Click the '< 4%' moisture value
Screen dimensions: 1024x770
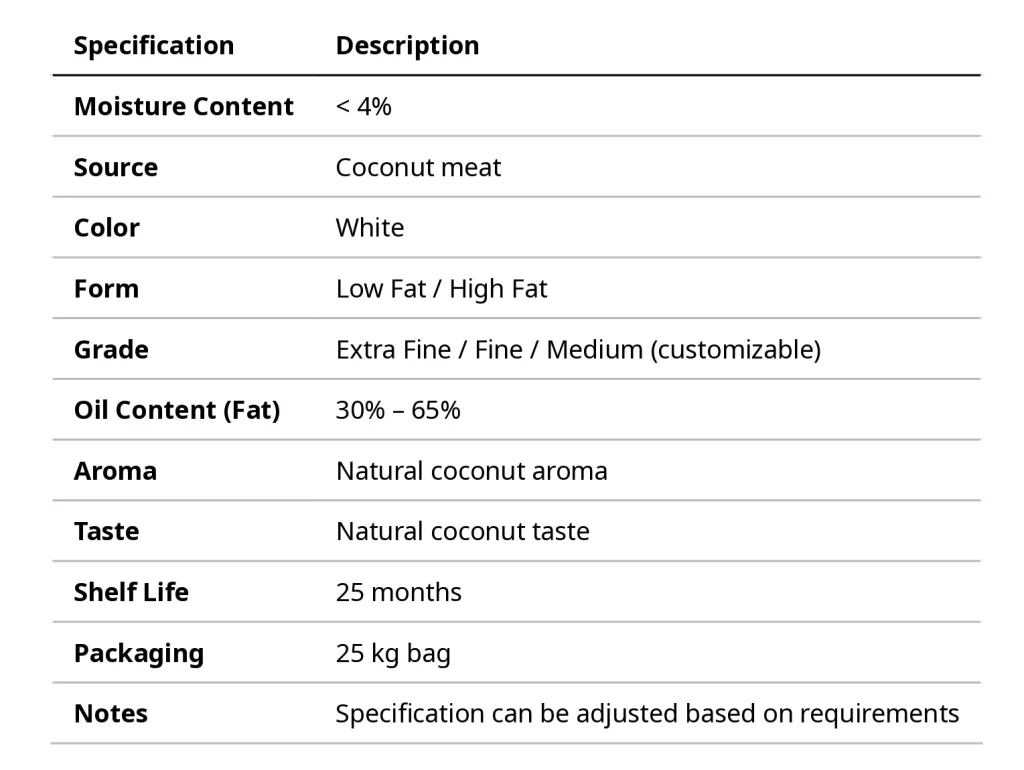(363, 107)
